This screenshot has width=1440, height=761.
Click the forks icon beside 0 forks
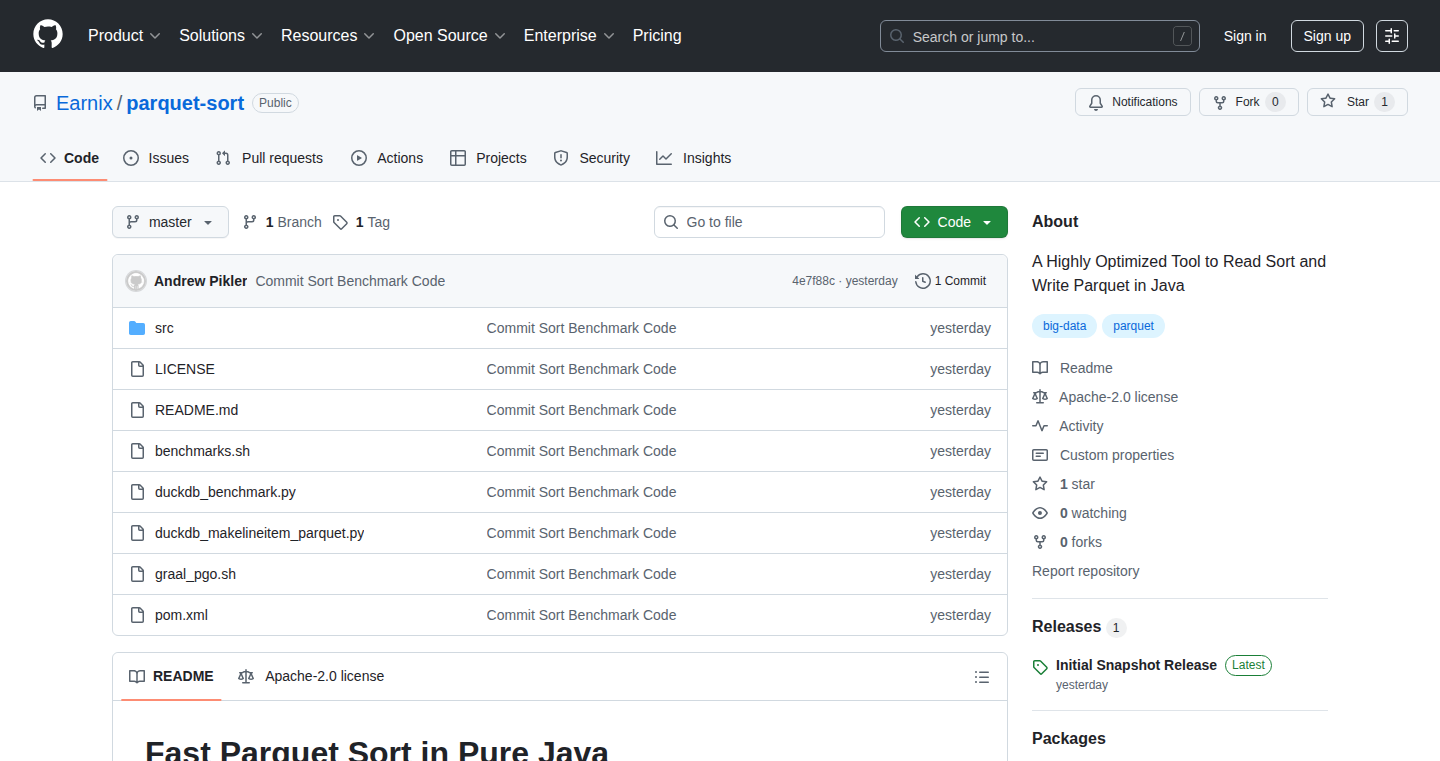tap(1040, 542)
